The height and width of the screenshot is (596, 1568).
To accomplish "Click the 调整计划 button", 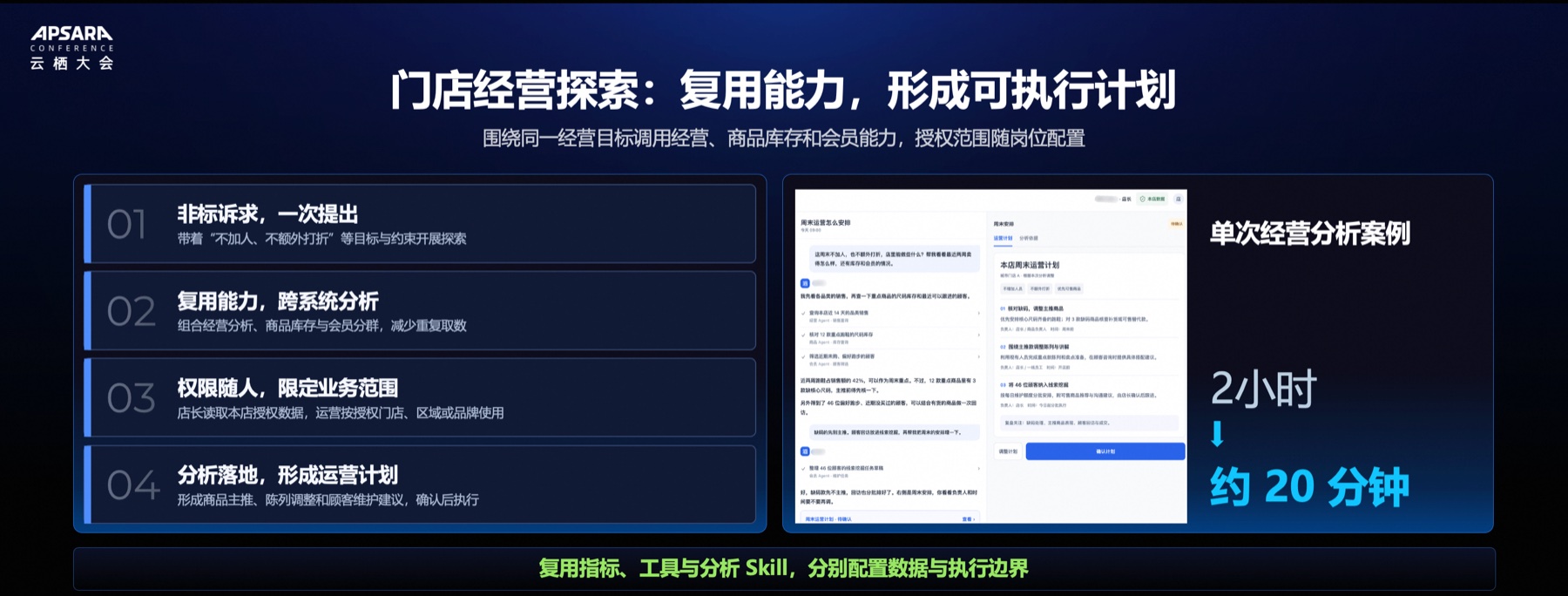I will [1008, 451].
